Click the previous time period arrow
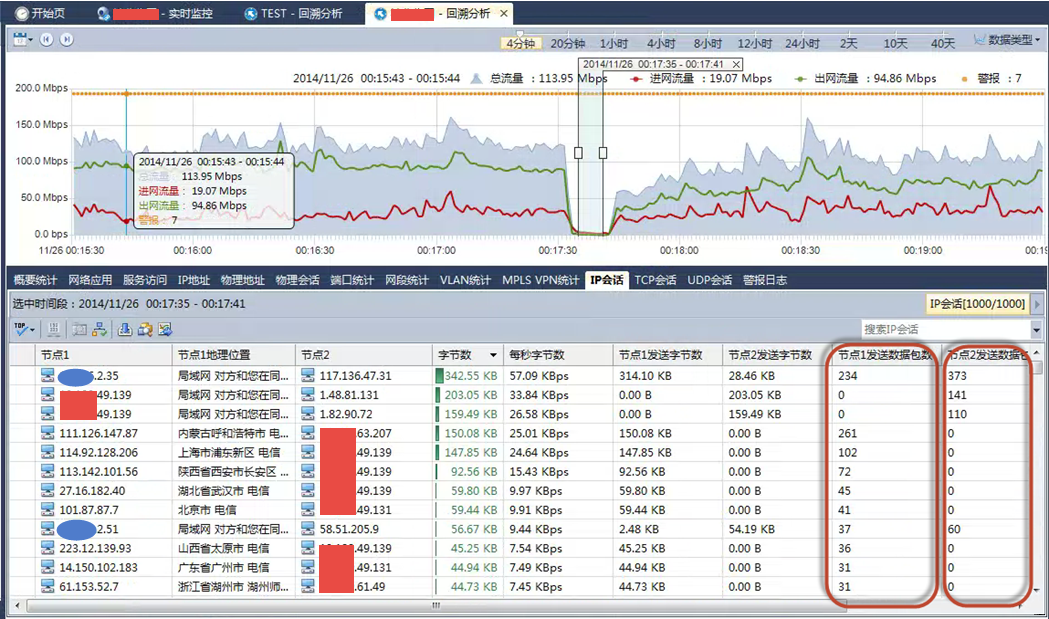The width and height of the screenshot is (1049, 619). (x=47, y=40)
